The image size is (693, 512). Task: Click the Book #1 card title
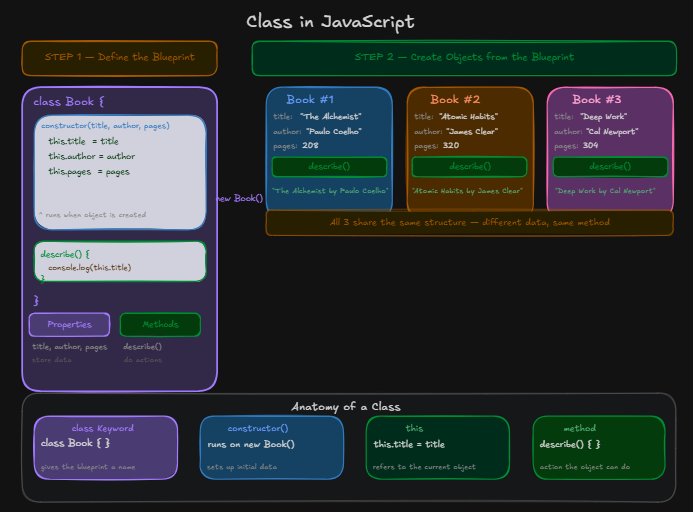point(310,99)
